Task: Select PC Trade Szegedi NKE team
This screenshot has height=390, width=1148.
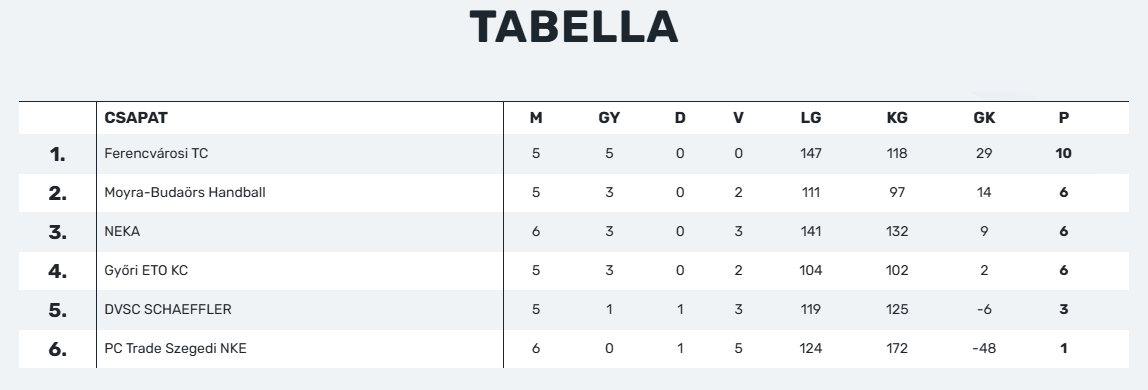Action: point(175,348)
